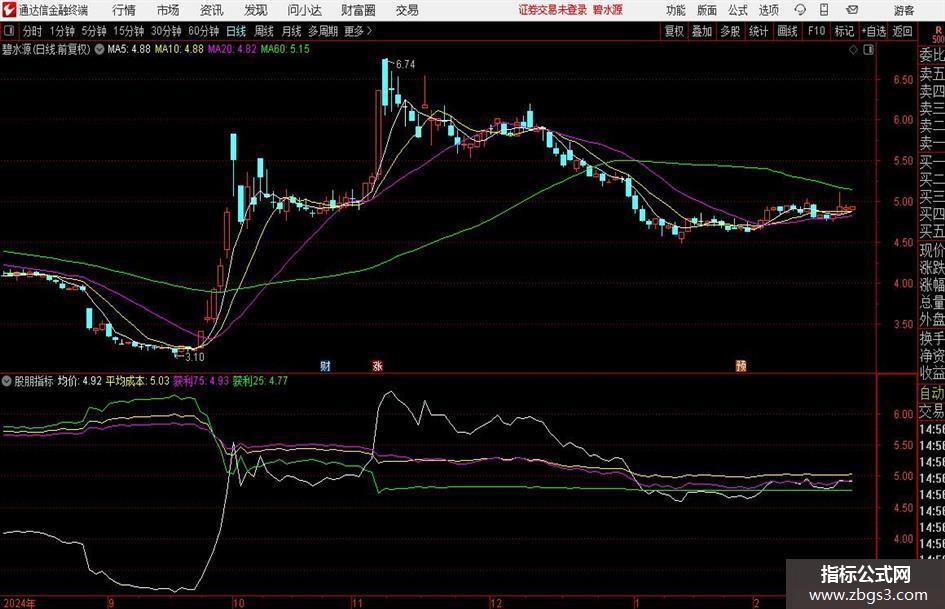945x609 pixels.
Task: Click the 均价: 4.92 label
Action: [80, 381]
